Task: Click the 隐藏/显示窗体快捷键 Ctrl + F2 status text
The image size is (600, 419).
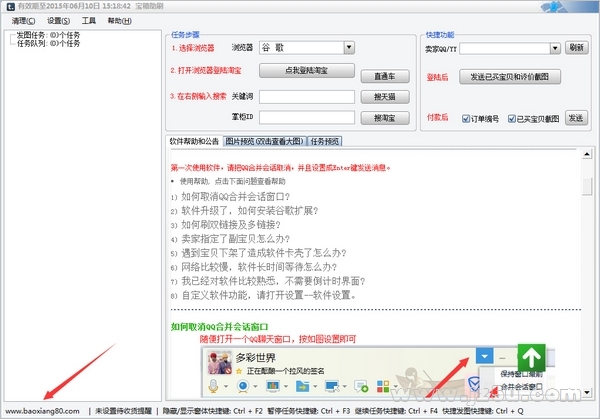Action: pyautogui.click(x=213, y=411)
